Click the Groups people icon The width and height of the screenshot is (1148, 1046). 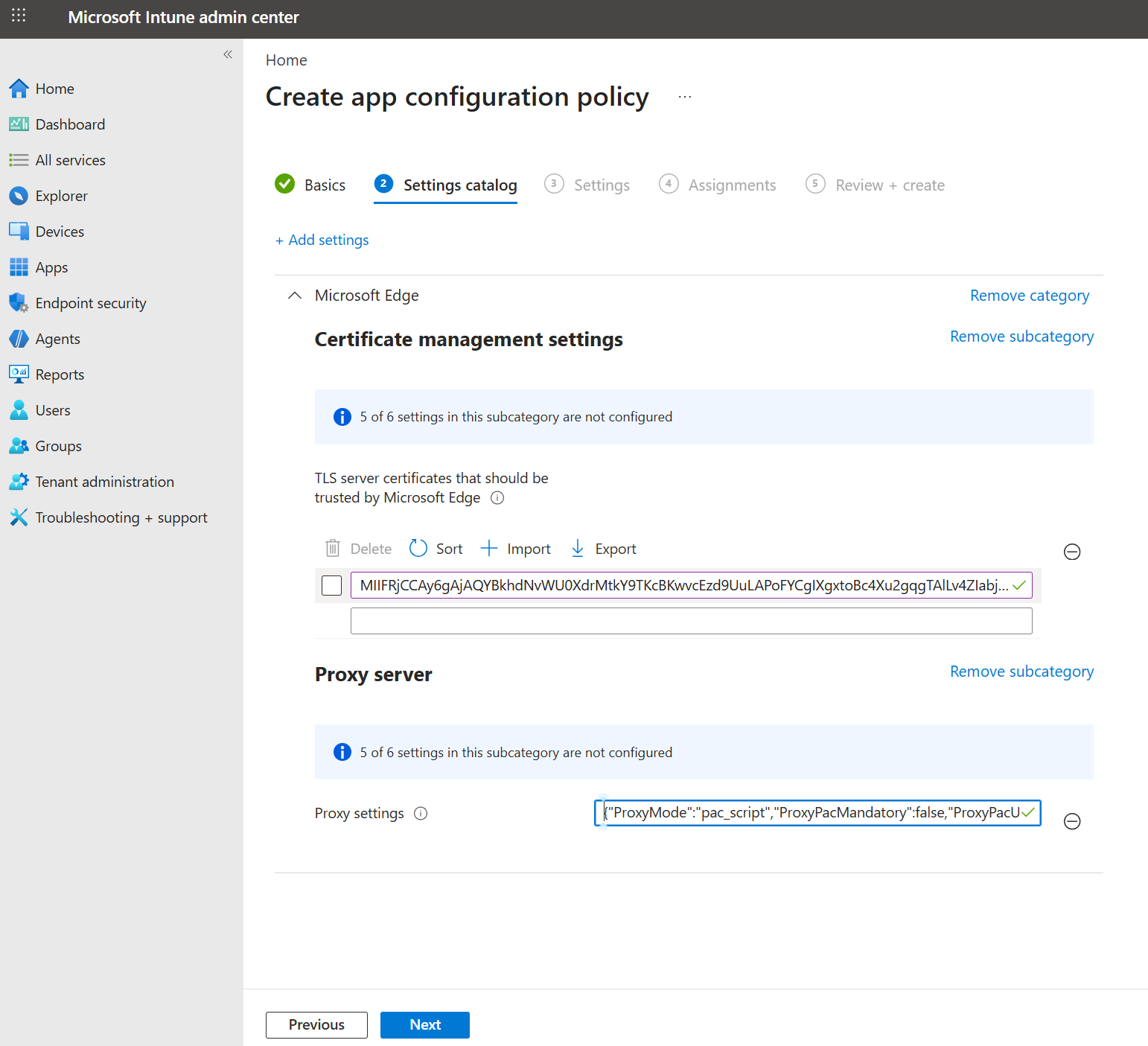(x=19, y=446)
